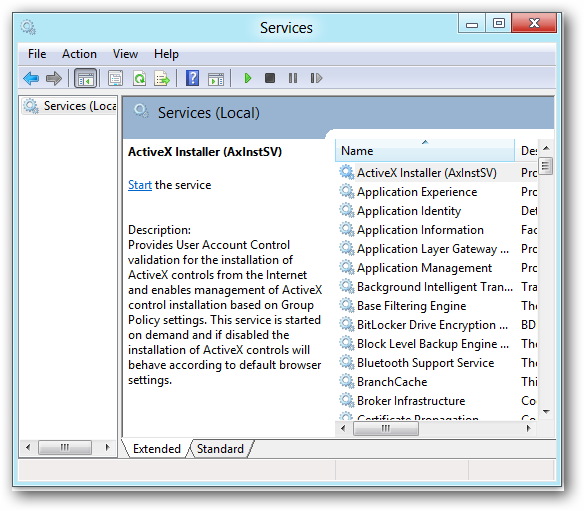Select Application Information service name
Screen dimensions: 586x511
[x=420, y=230]
